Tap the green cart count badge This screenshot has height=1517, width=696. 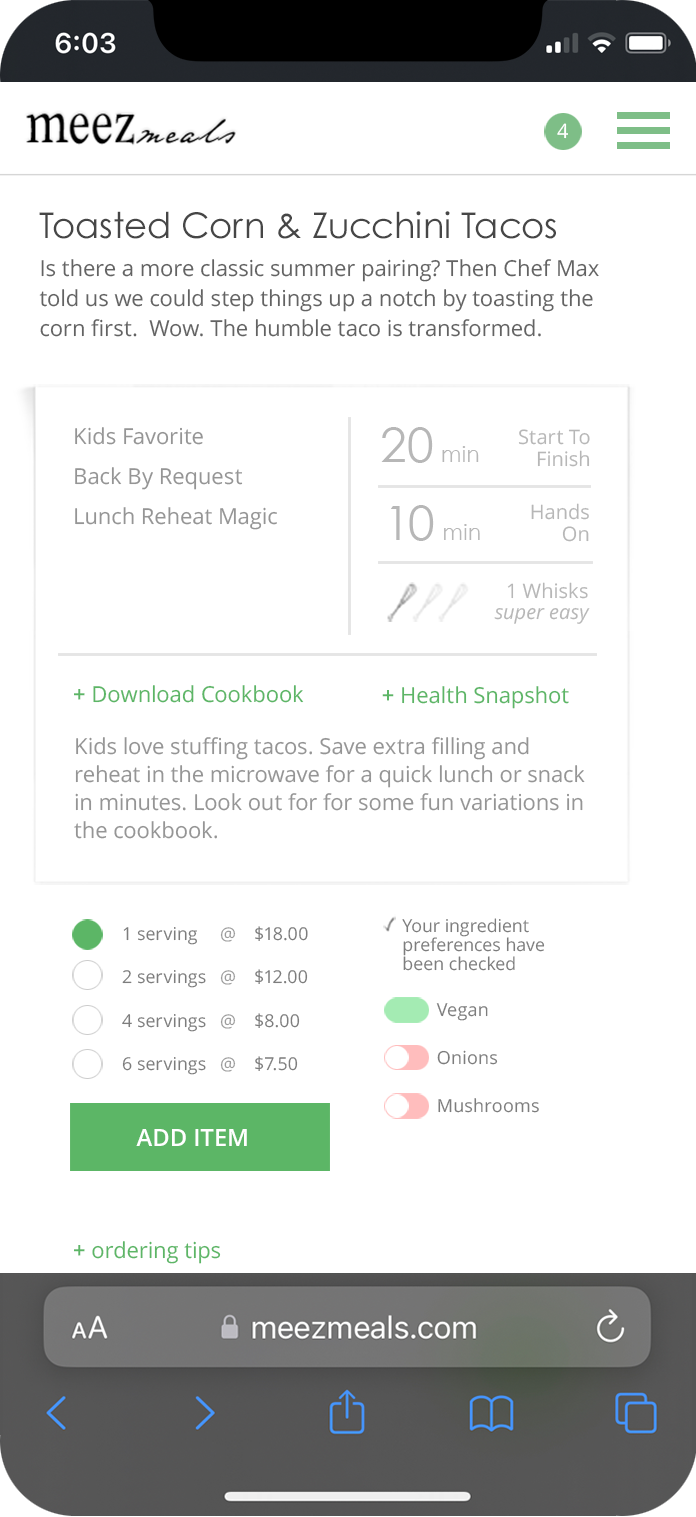click(x=563, y=132)
